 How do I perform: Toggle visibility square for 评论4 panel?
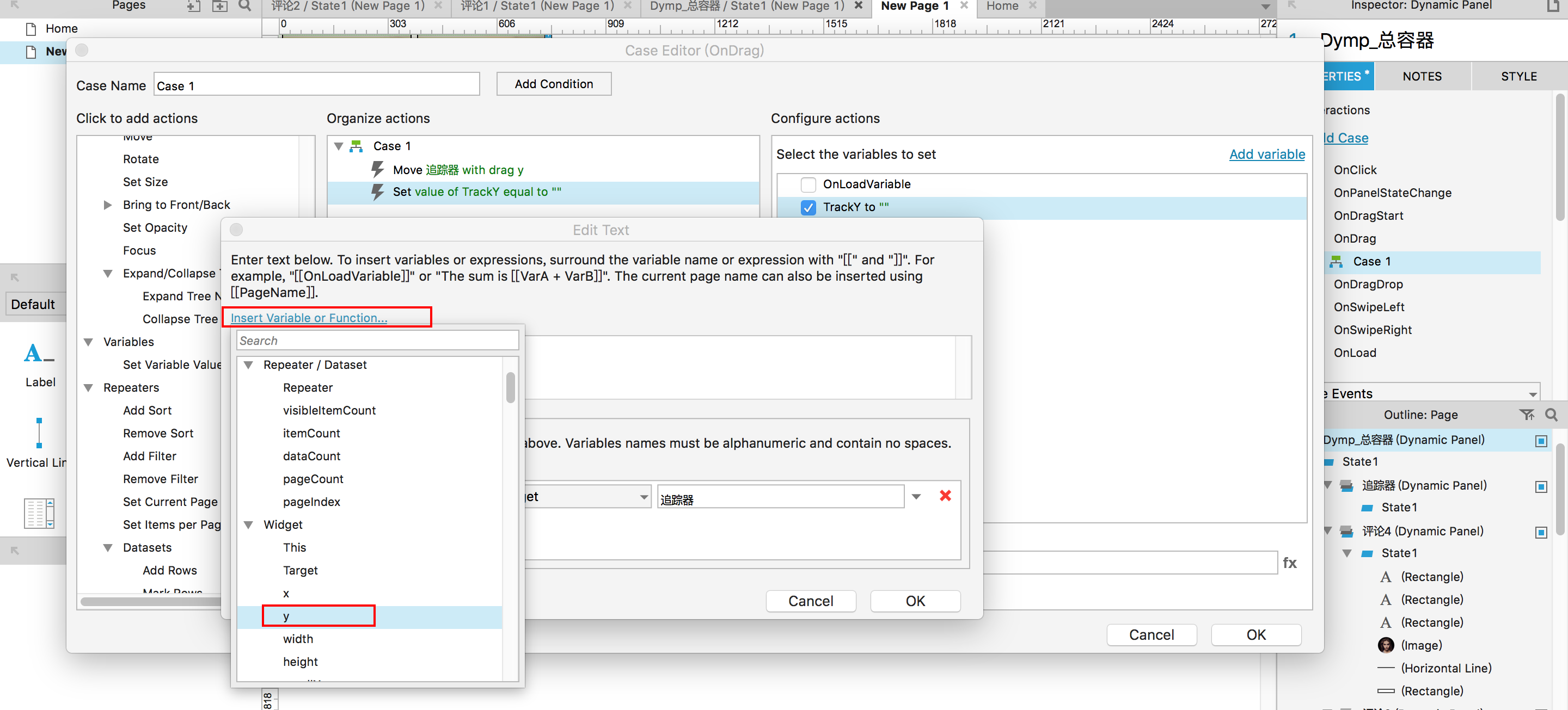pos(1541,532)
